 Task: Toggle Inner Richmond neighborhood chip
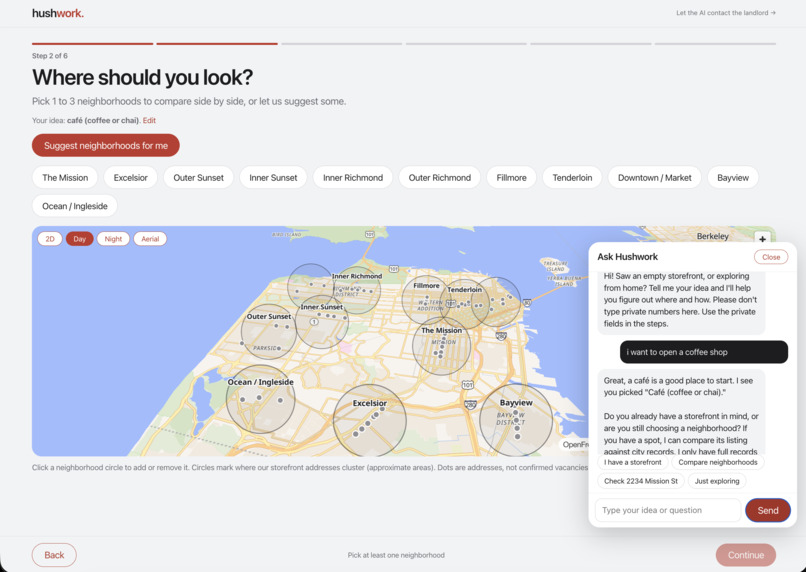[x=353, y=178]
